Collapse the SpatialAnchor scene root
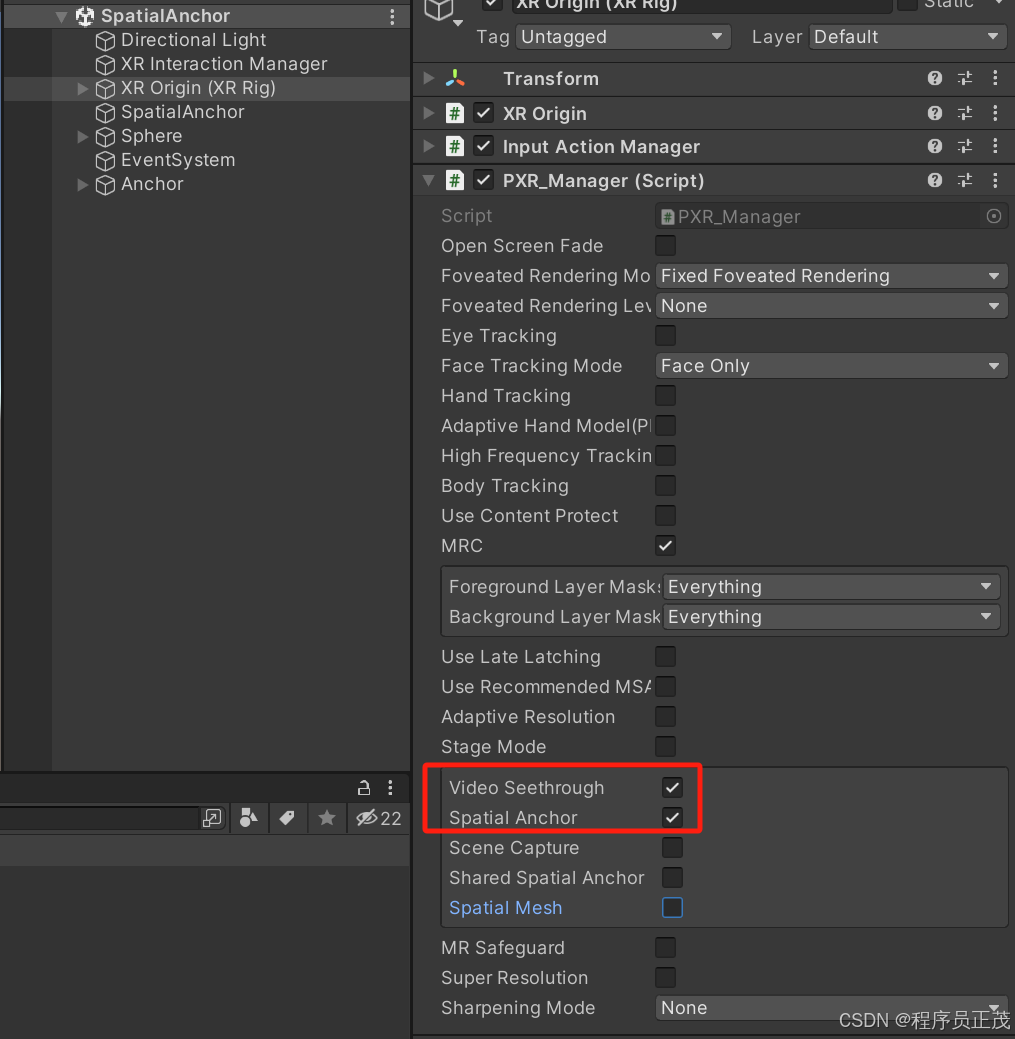The width and height of the screenshot is (1015, 1039). 62,17
